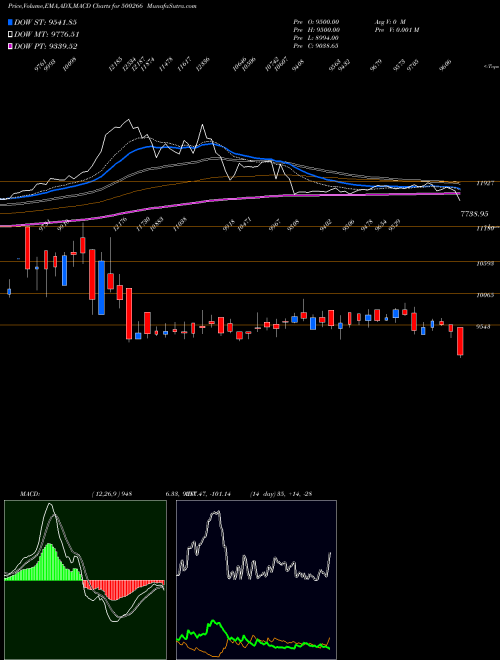The width and height of the screenshot is (500, 660).
Task: Select the 'DOW ST: 9541.83' legend text
Action: tap(45, 22)
